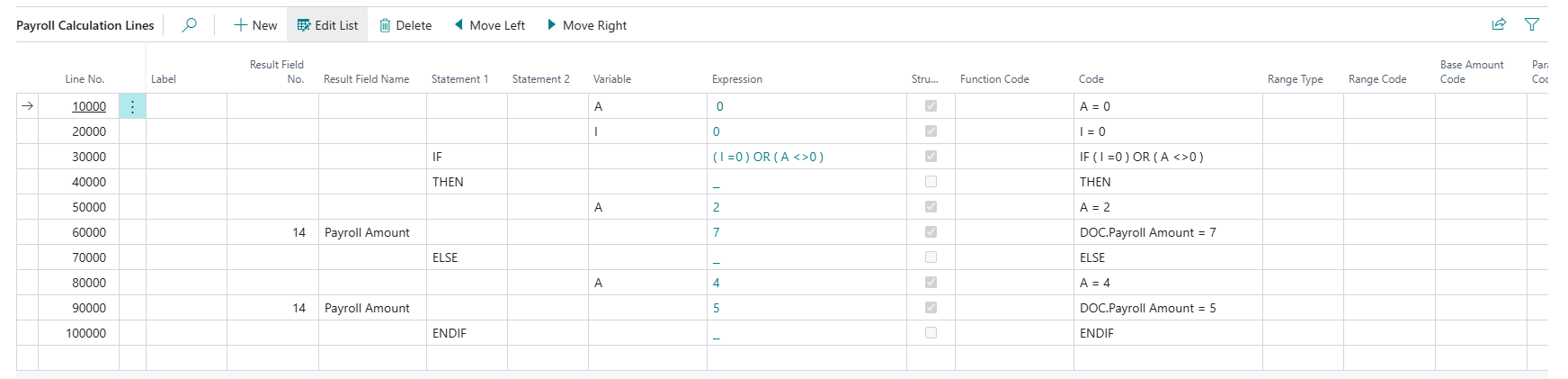
Task: Click Payroll Amount field on line 60000
Action: (367, 232)
